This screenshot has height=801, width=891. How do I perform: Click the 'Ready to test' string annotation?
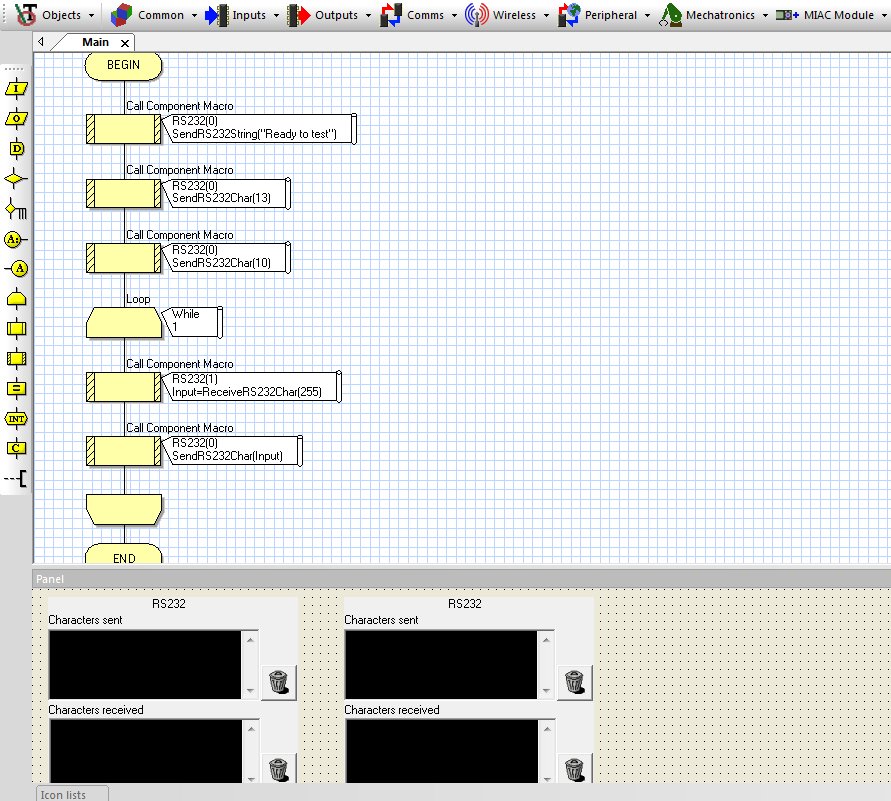(259, 129)
